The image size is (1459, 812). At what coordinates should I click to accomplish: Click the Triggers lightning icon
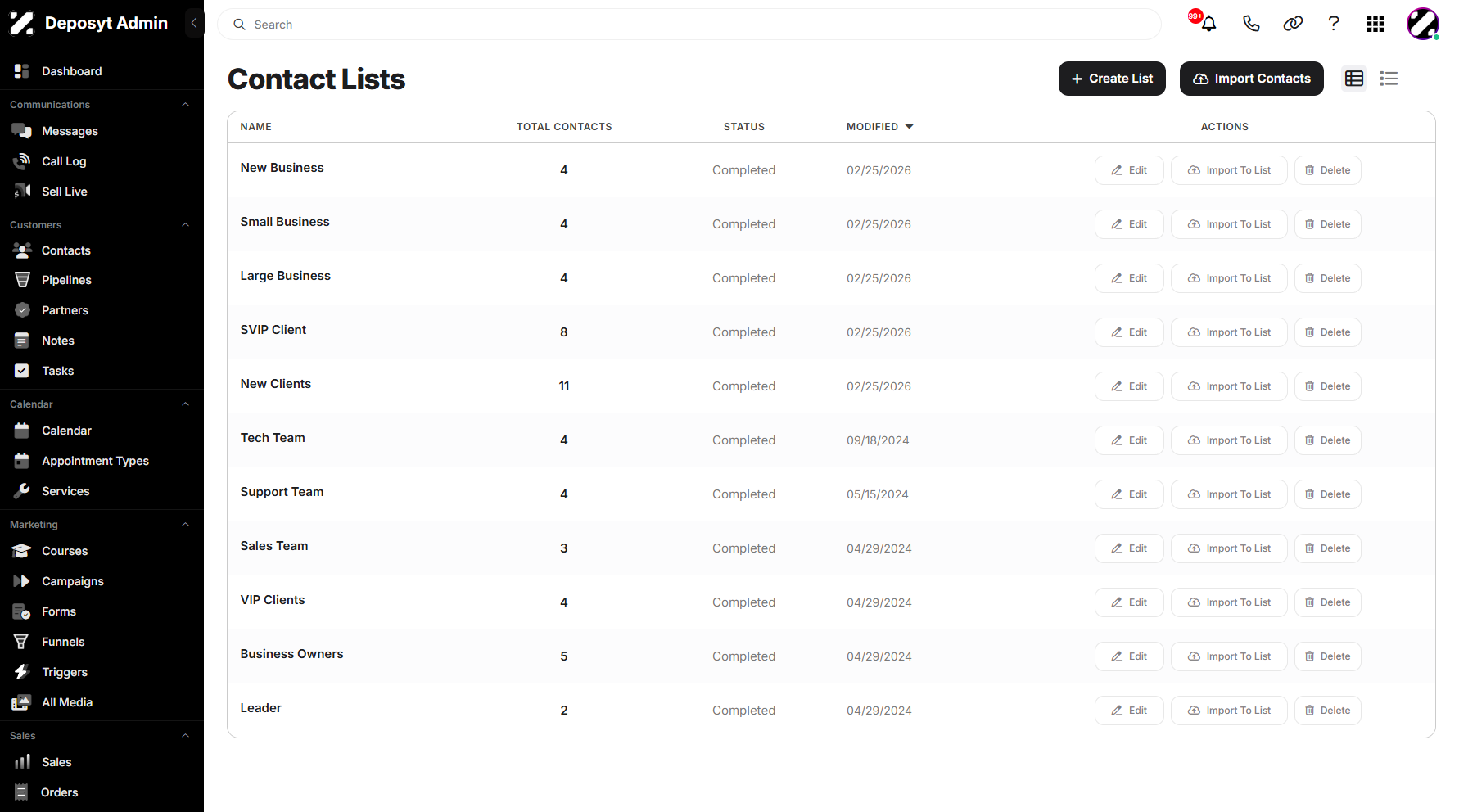click(x=22, y=672)
